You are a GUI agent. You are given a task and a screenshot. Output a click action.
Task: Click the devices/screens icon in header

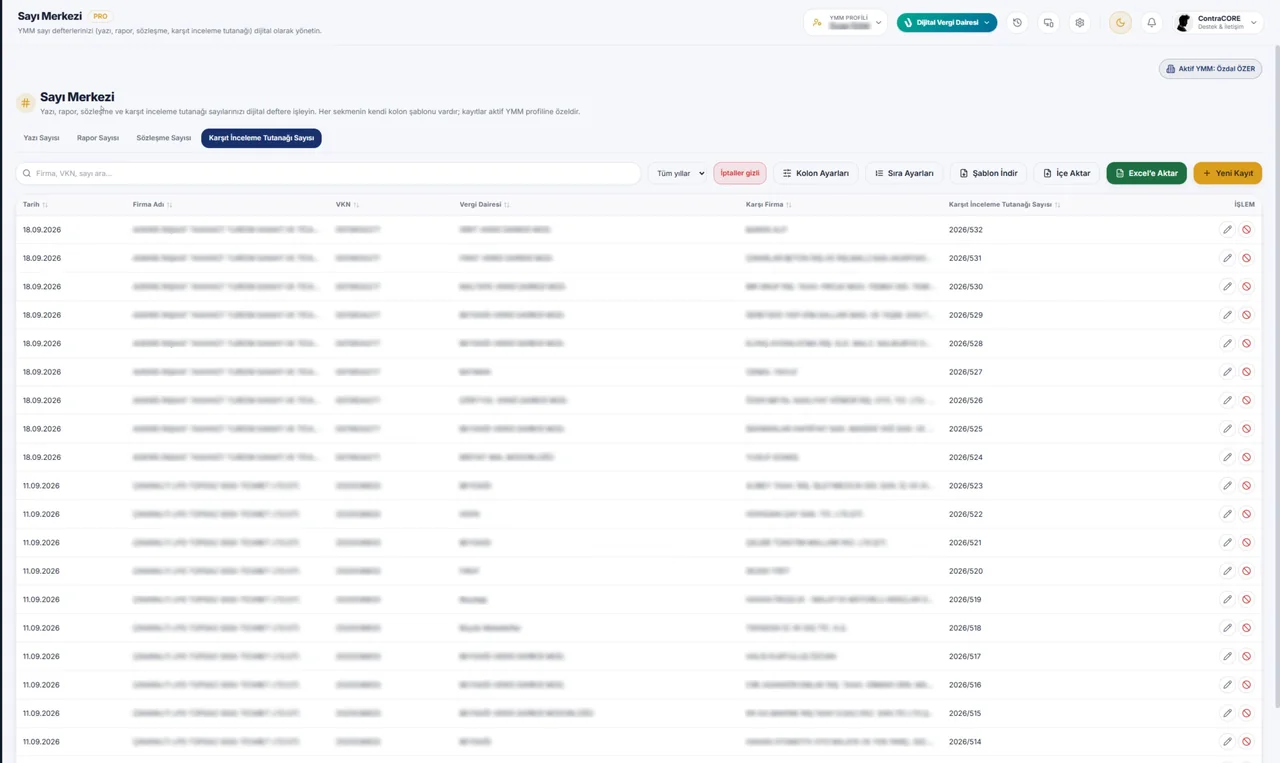click(x=1048, y=22)
